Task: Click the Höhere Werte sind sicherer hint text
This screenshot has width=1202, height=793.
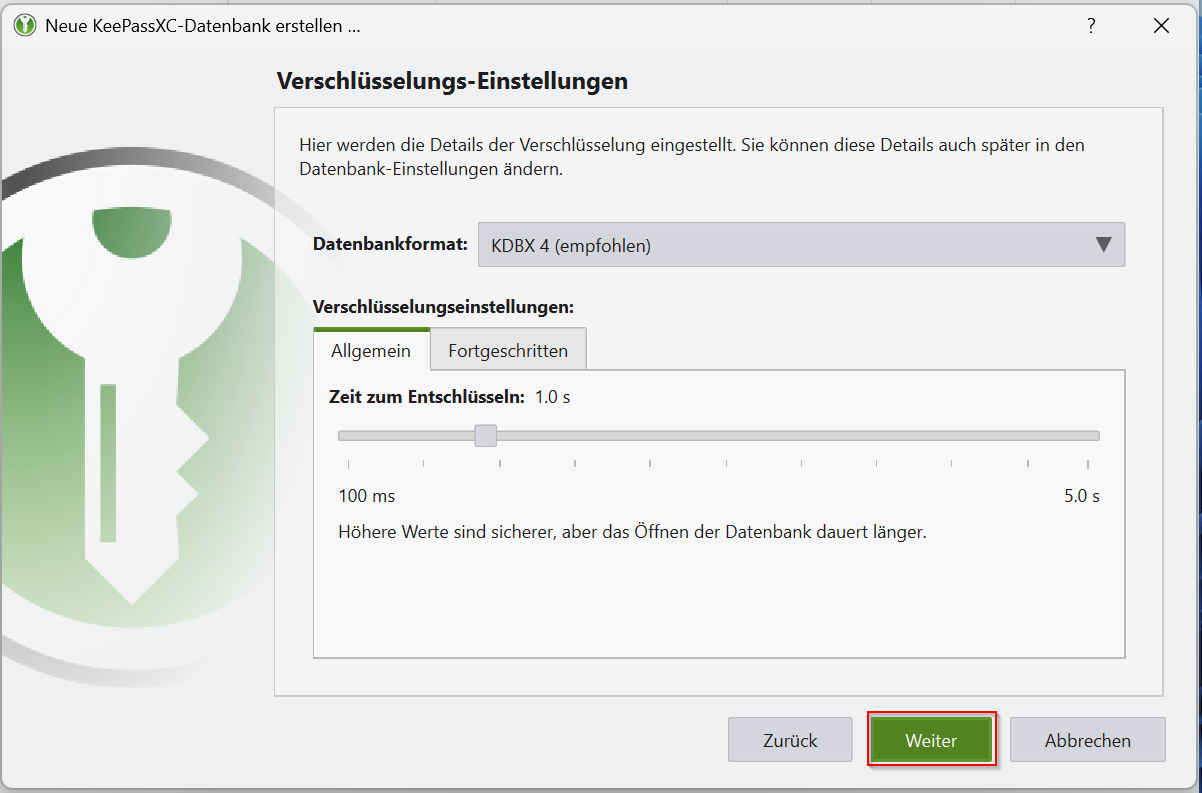Action: 632,532
